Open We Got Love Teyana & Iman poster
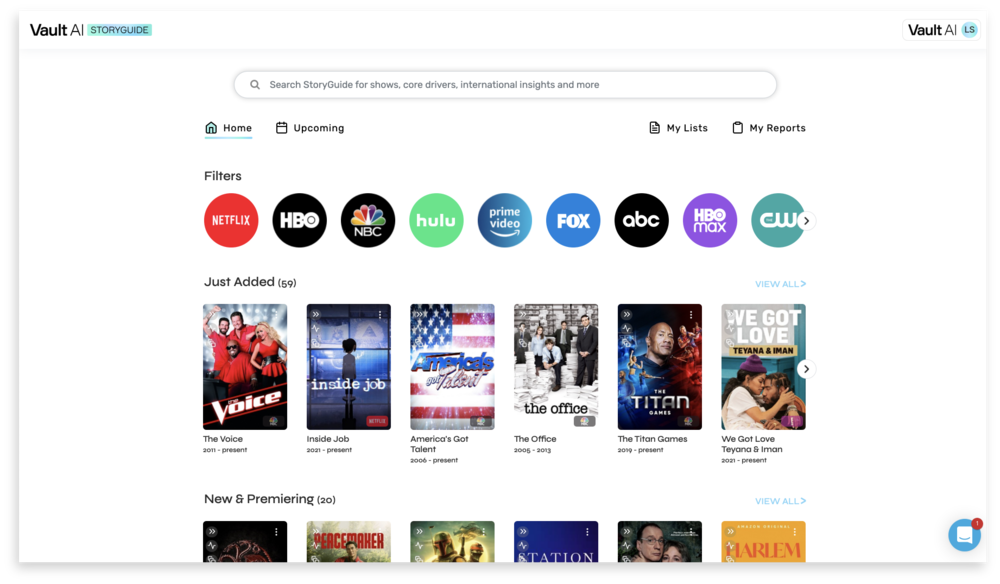Viewport: 1000px width, 584px height. (763, 367)
